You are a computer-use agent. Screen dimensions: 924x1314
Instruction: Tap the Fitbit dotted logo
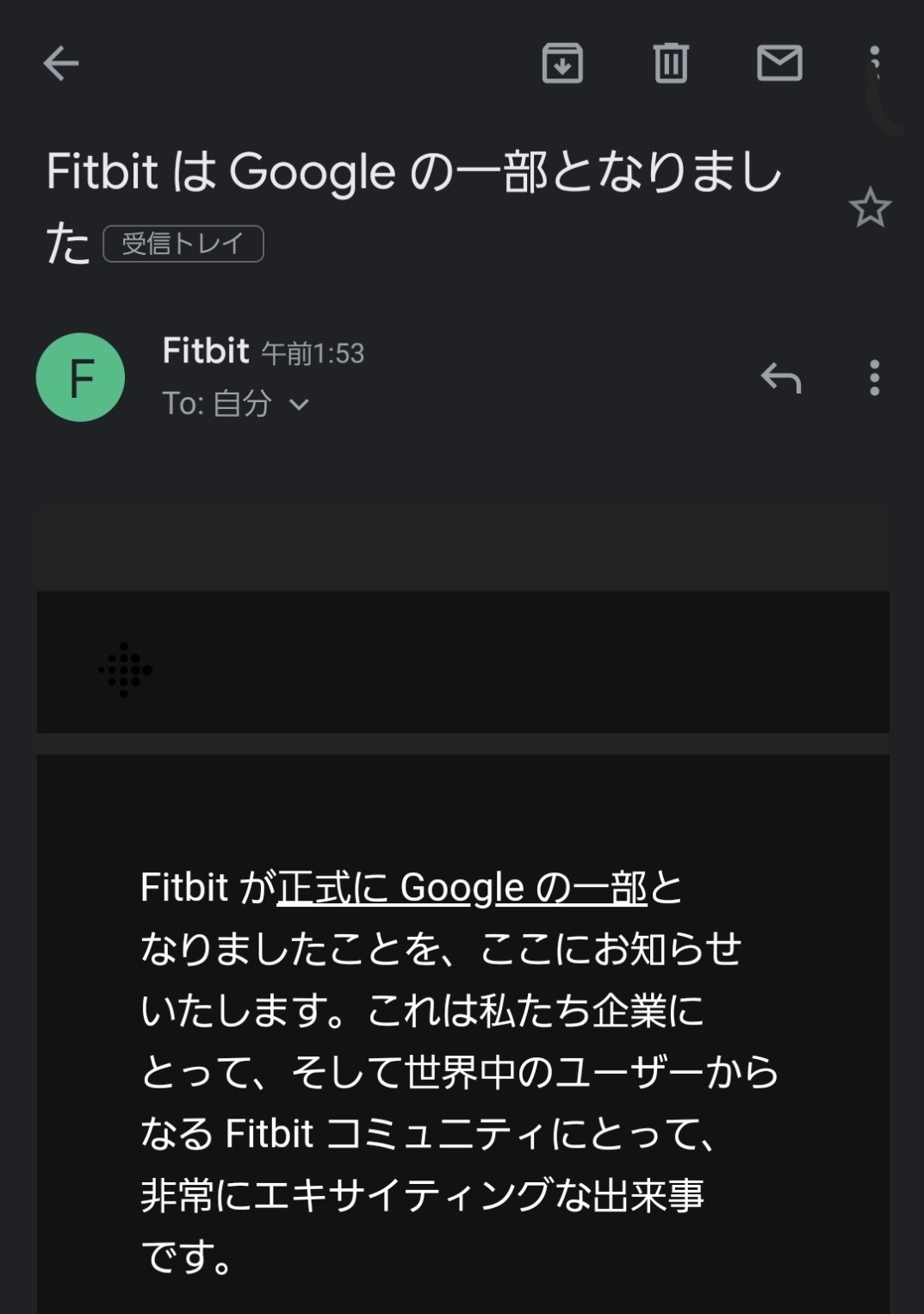pyautogui.click(x=125, y=670)
